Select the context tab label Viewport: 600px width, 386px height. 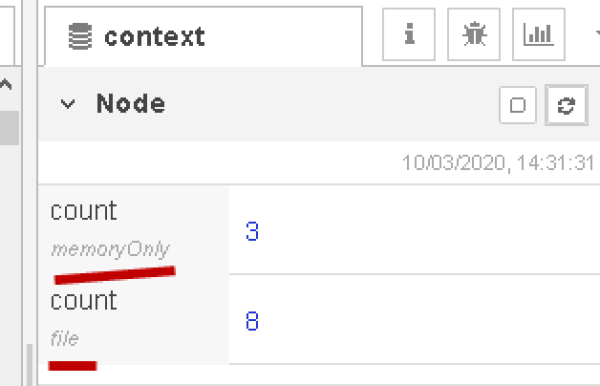tap(155, 37)
